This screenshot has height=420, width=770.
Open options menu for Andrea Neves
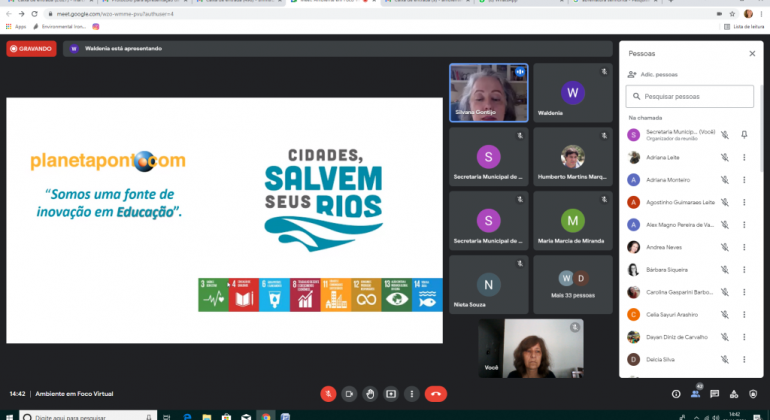point(744,247)
